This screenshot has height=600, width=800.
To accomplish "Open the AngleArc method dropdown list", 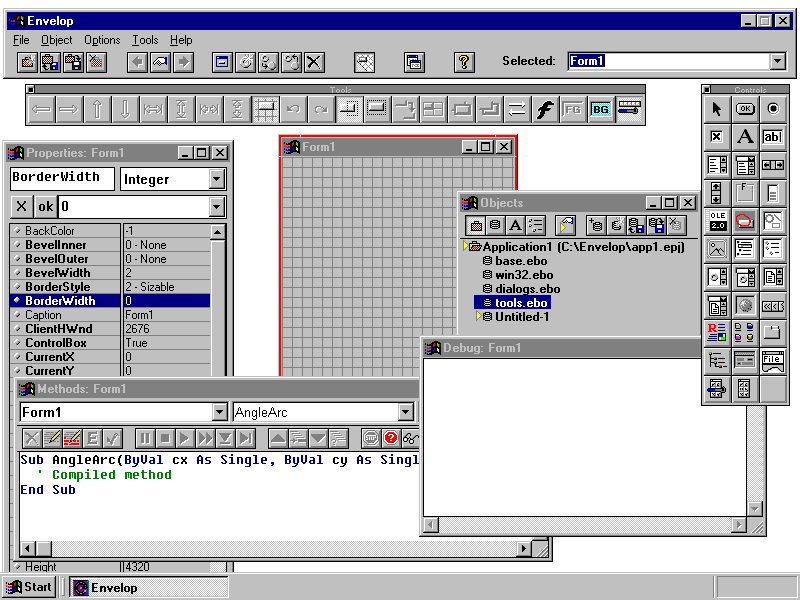I will [405, 412].
